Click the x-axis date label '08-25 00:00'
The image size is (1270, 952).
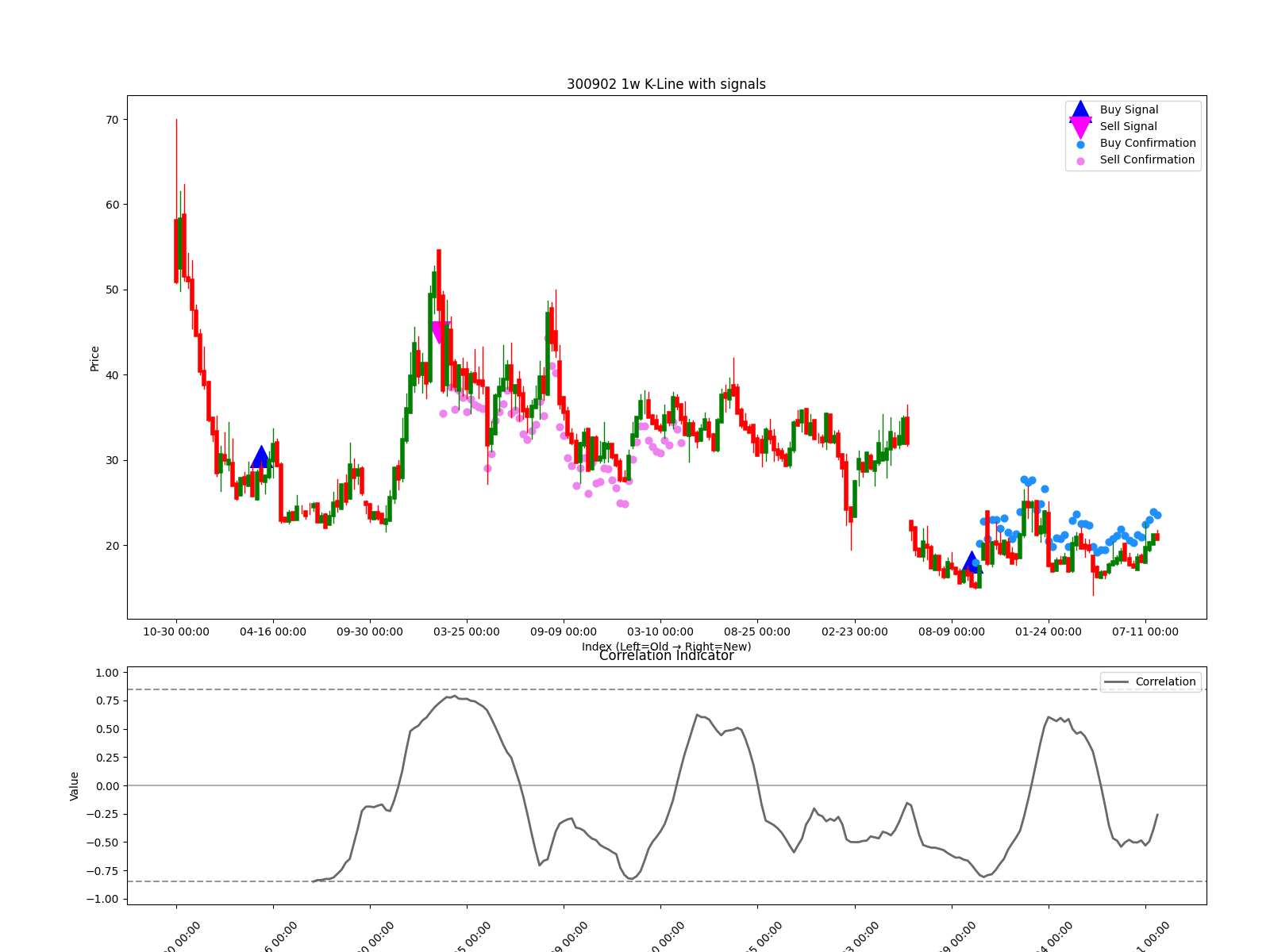757,632
